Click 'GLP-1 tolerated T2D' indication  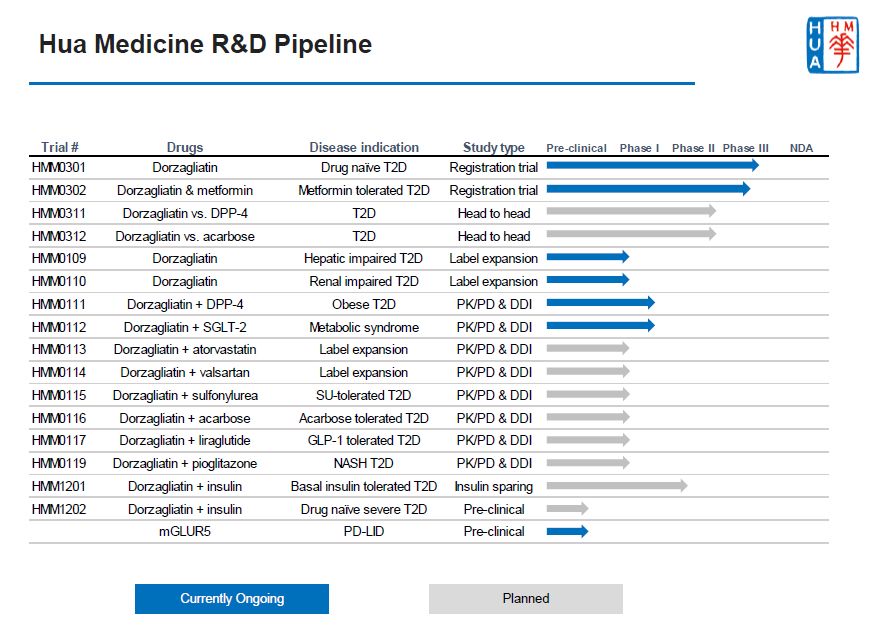[x=364, y=440]
